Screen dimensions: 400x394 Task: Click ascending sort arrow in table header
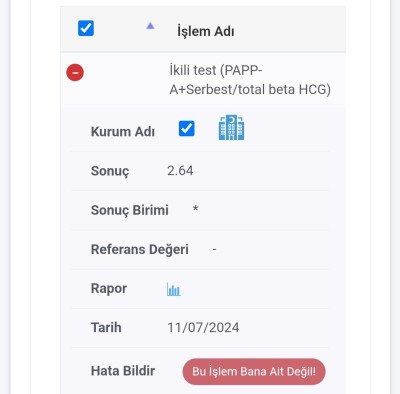click(x=150, y=26)
